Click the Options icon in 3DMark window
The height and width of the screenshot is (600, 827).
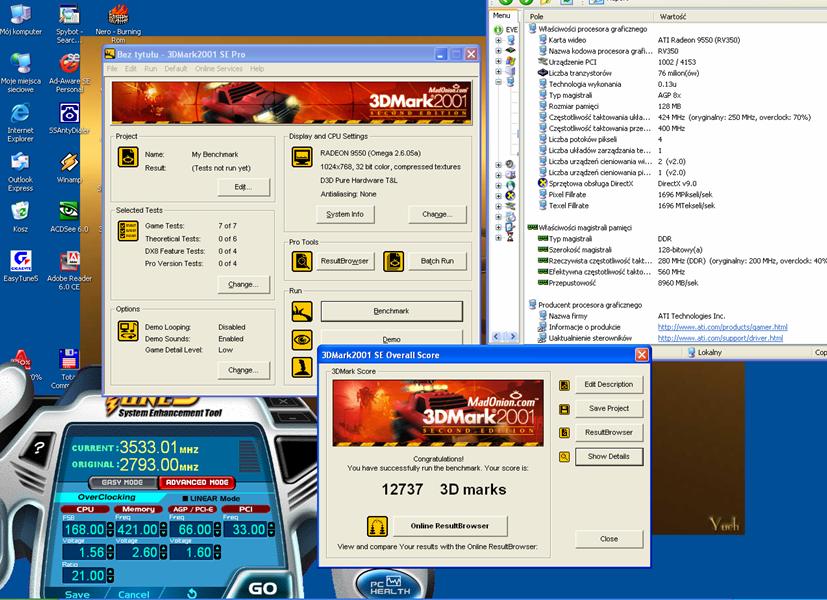(x=128, y=331)
